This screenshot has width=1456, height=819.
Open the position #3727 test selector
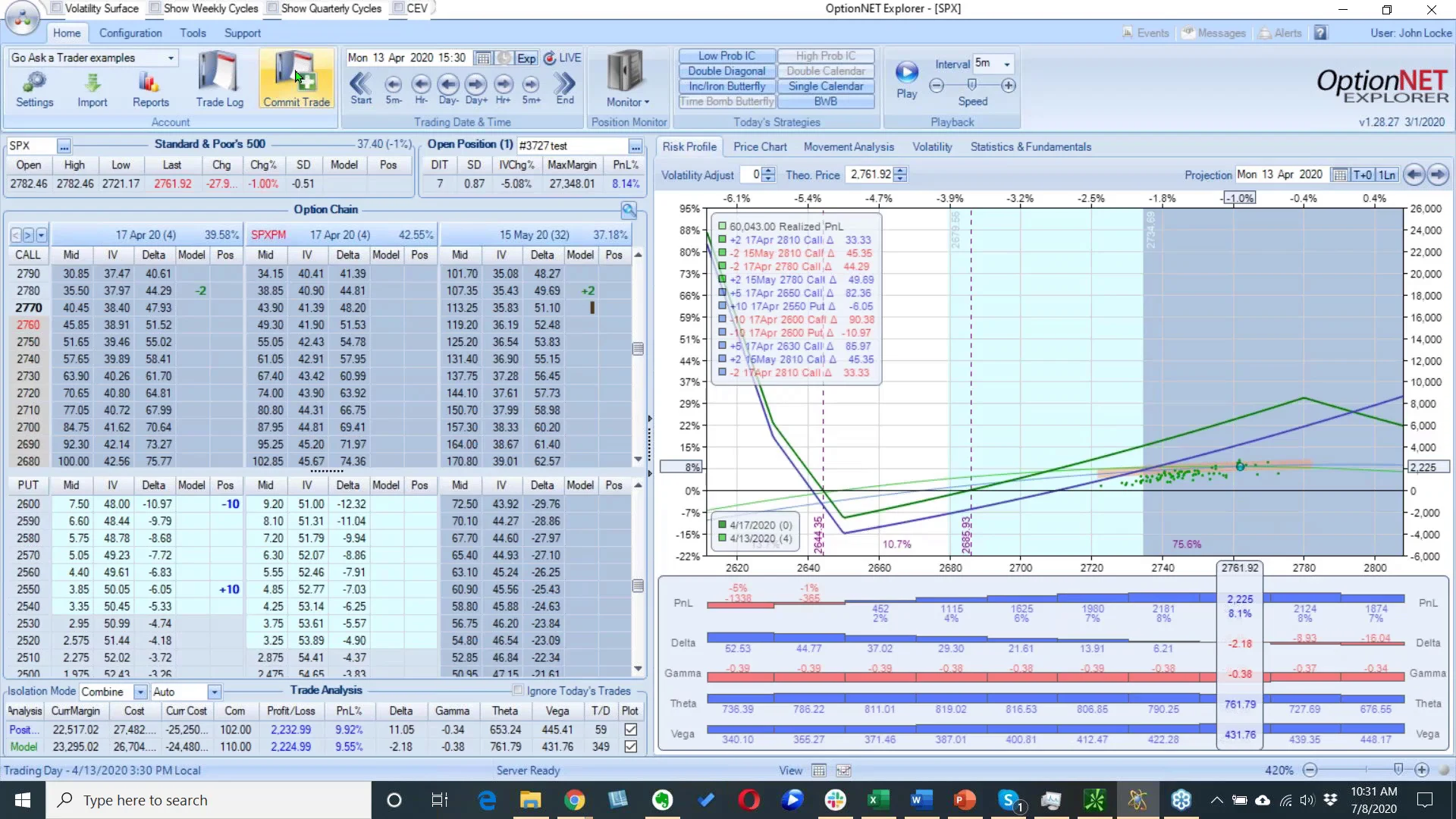pyautogui.click(x=635, y=146)
